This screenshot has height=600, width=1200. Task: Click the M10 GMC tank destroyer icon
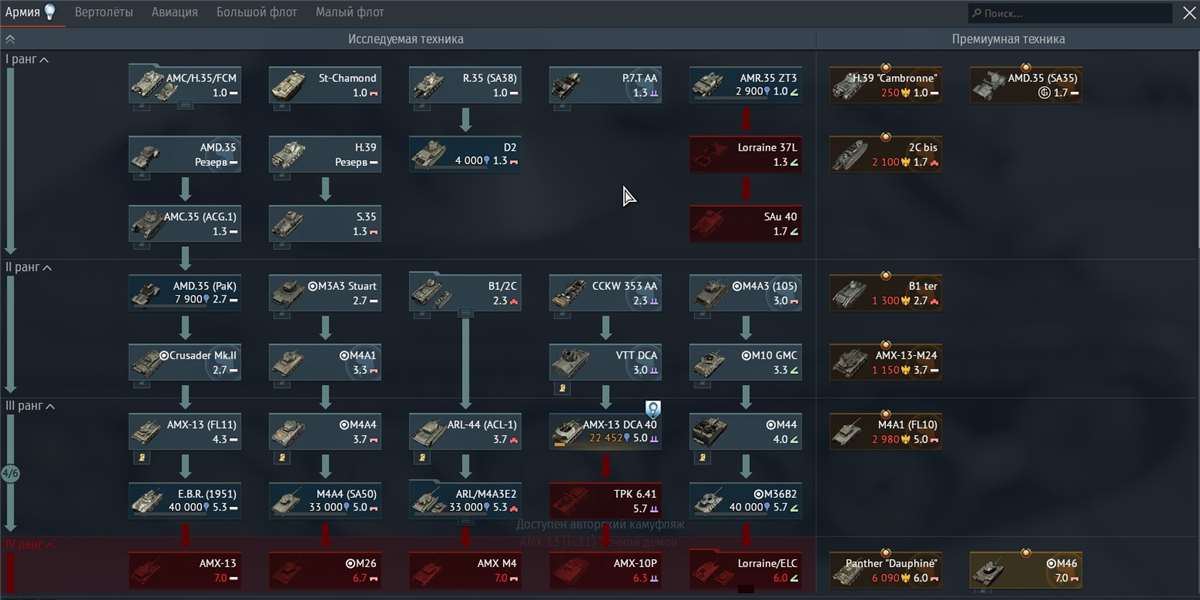coord(744,364)
